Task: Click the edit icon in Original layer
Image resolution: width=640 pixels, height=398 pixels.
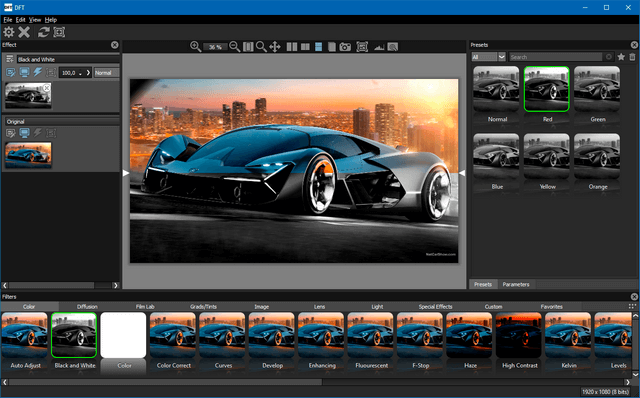Action: [x=11, y=133]
